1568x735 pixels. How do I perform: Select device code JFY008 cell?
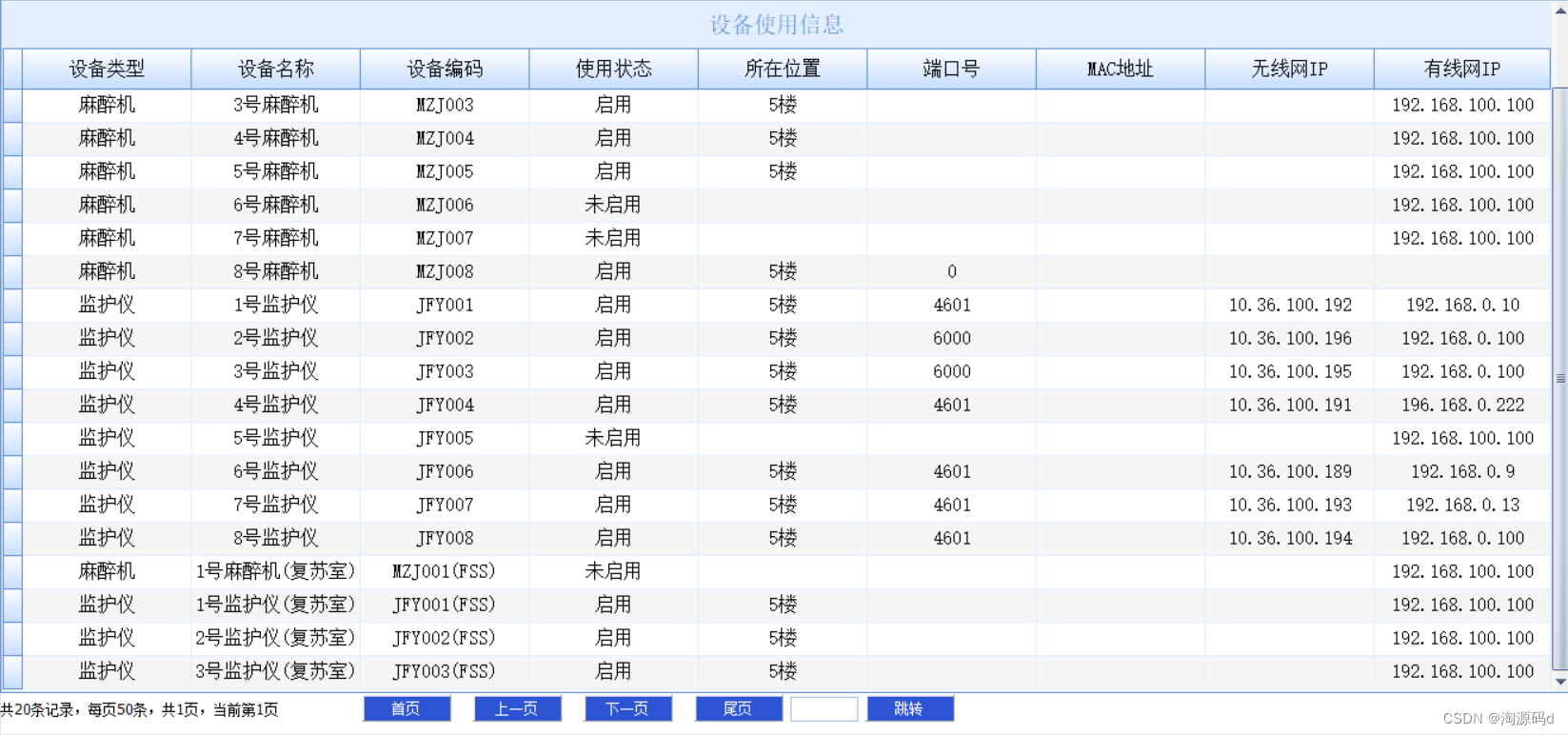coord(445,538)
